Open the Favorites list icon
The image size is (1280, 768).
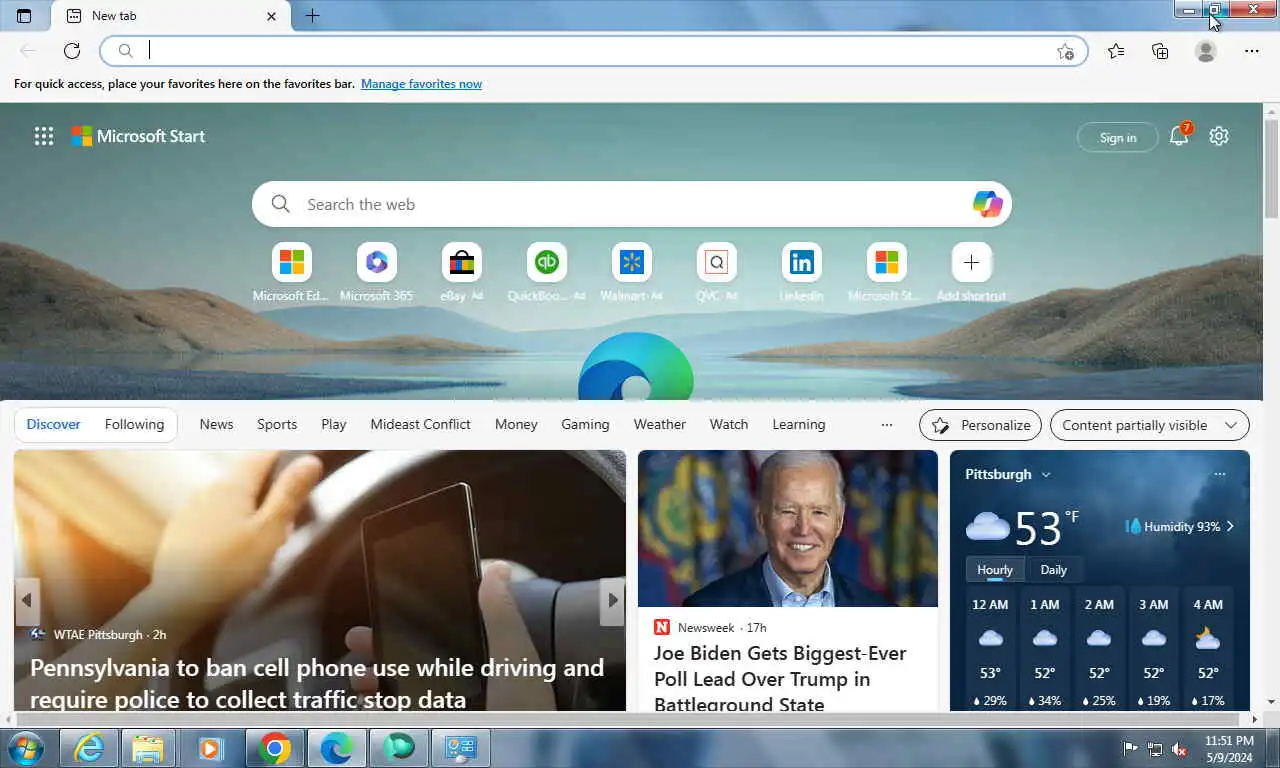[1116, 51]
